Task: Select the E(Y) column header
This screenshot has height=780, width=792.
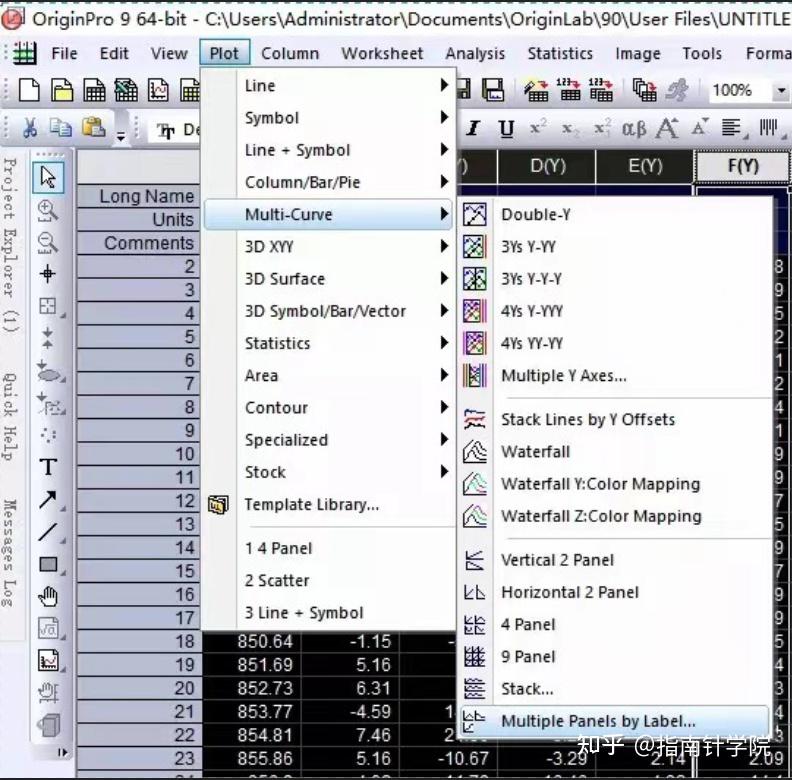Action: (645, 166)
